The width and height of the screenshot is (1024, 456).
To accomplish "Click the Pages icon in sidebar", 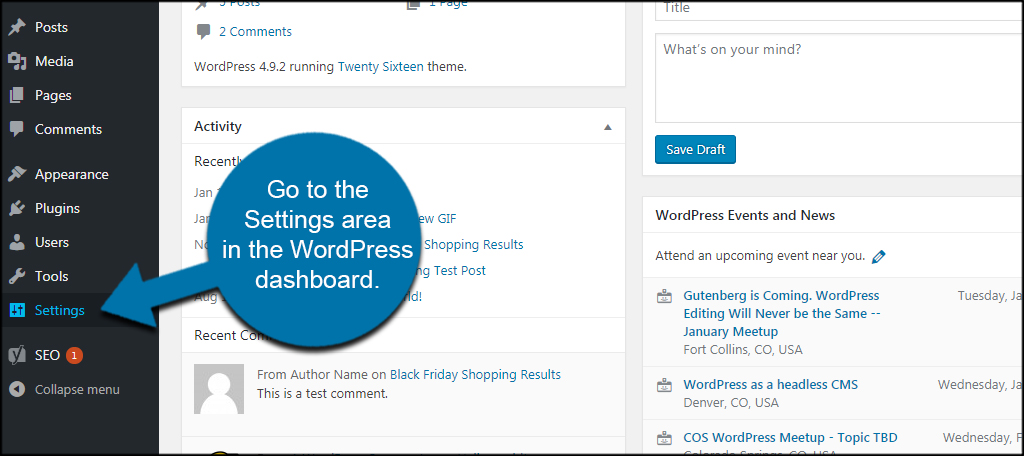I will pos(16,95).
